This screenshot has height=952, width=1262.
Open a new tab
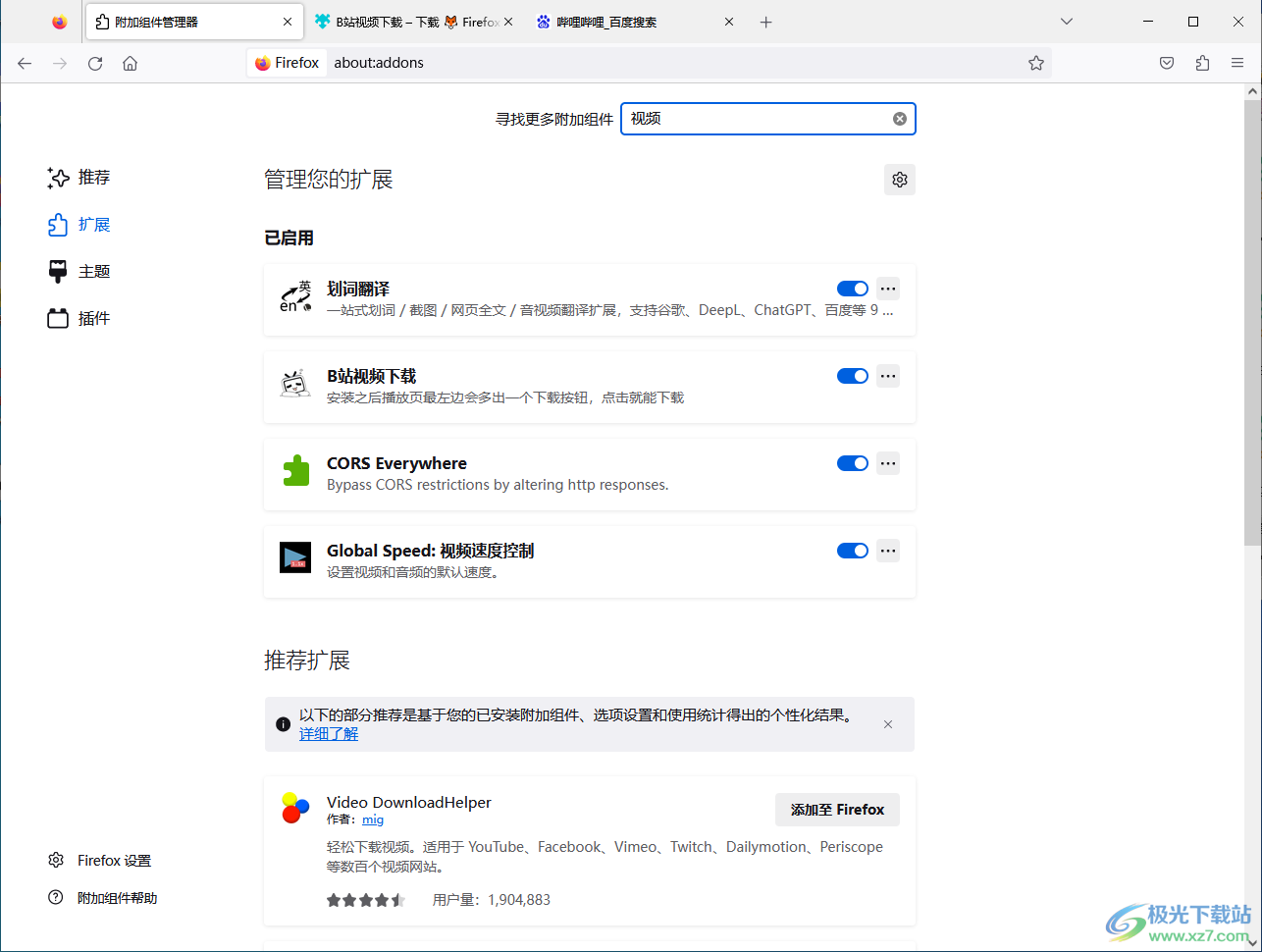(766, 22)
